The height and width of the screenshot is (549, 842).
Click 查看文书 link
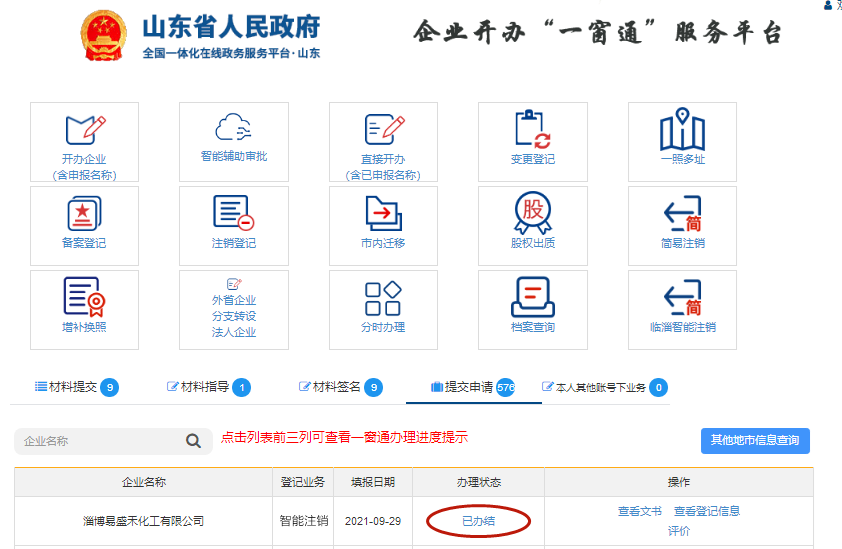pyautogui.click(x=640, y=511)
